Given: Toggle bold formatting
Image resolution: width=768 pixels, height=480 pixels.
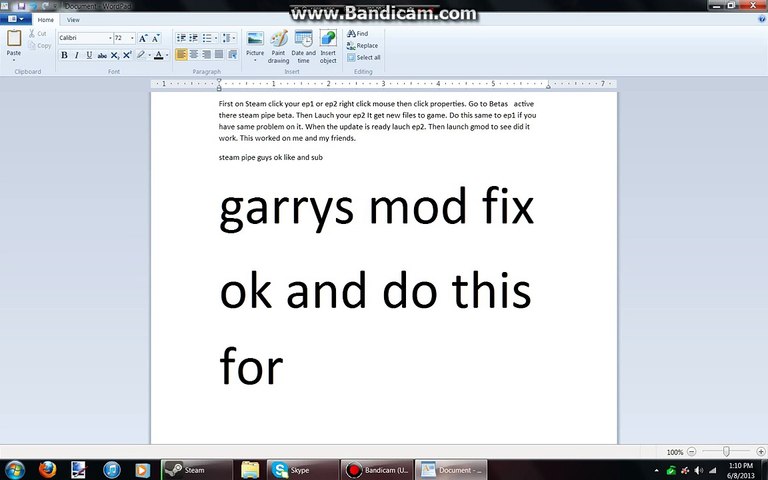Looking at the screenshot, I should click(64, 55).
